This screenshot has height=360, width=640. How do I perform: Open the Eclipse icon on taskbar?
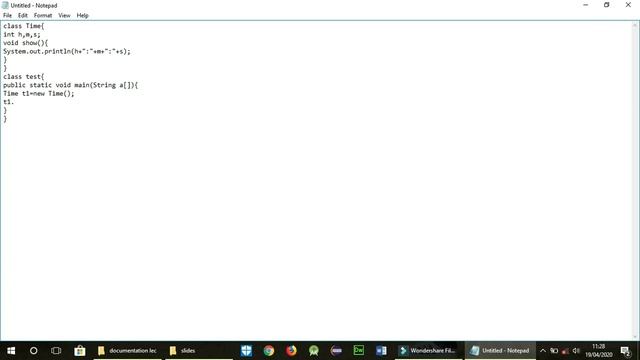(x=336, y=351)
